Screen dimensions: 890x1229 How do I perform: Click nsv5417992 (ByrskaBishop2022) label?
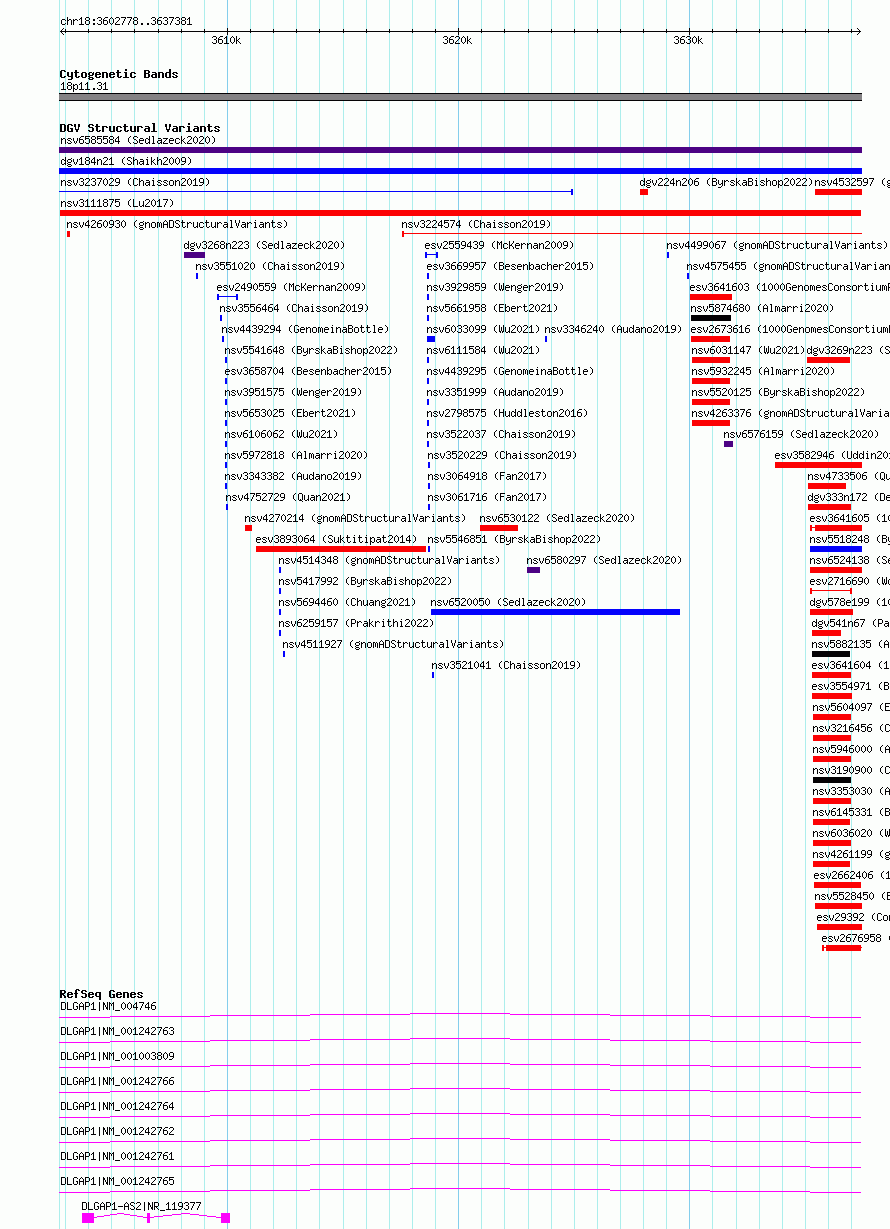[x=365, y=581]
